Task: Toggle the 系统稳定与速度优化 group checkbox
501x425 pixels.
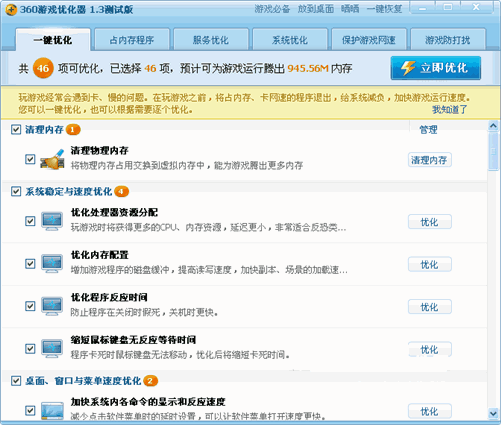Action: 16,192
